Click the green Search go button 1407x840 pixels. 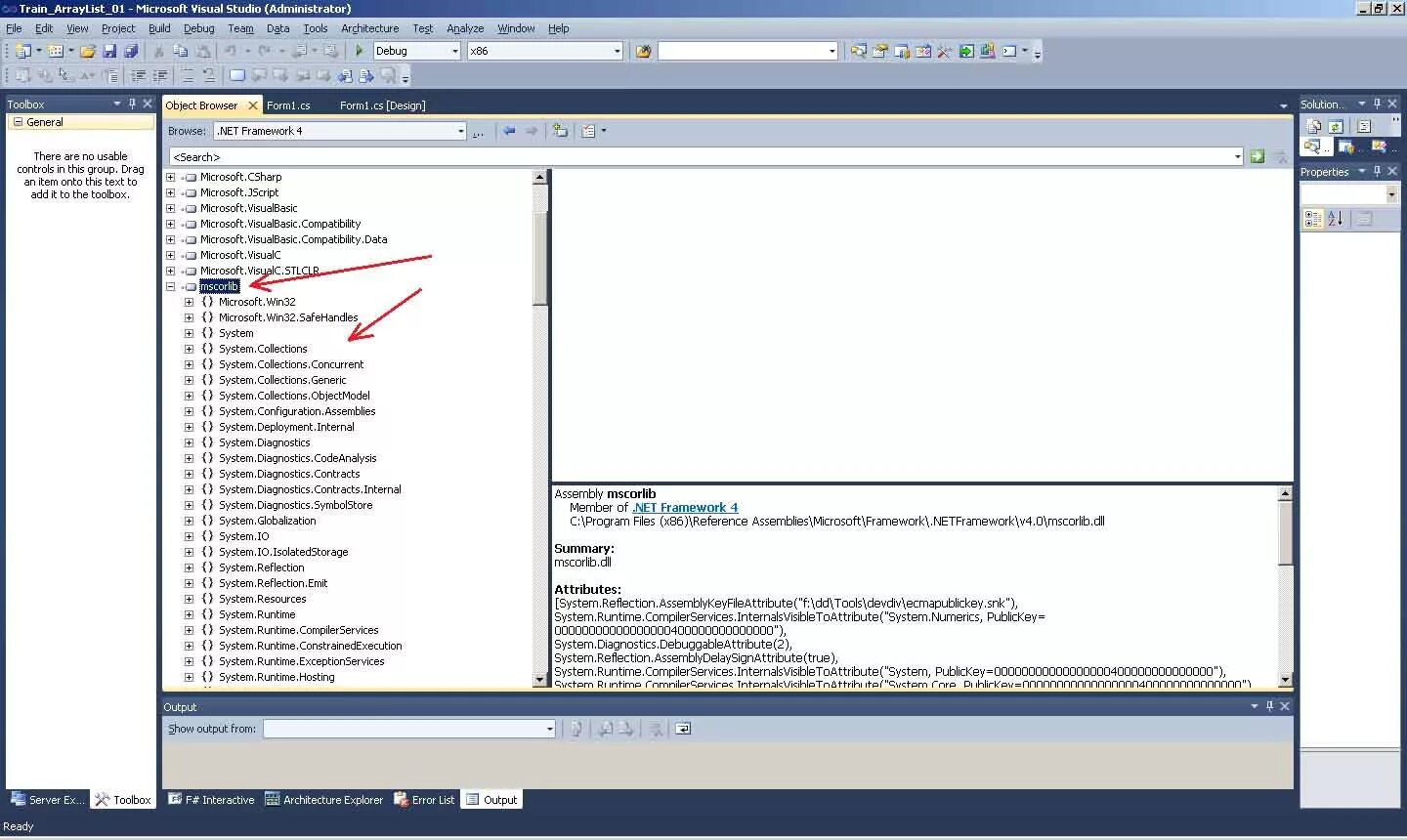click(x=1258, y=156)
